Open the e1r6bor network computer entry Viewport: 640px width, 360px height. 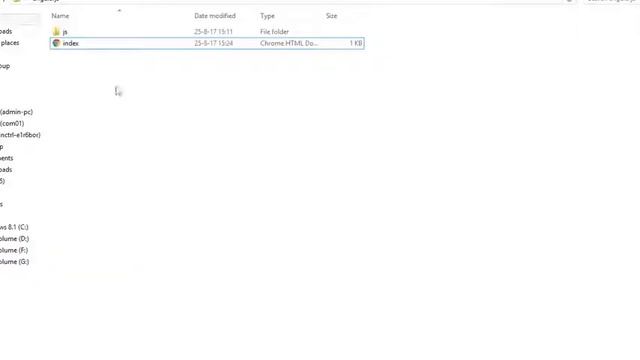pyautogui.click(x=20, y=135)
